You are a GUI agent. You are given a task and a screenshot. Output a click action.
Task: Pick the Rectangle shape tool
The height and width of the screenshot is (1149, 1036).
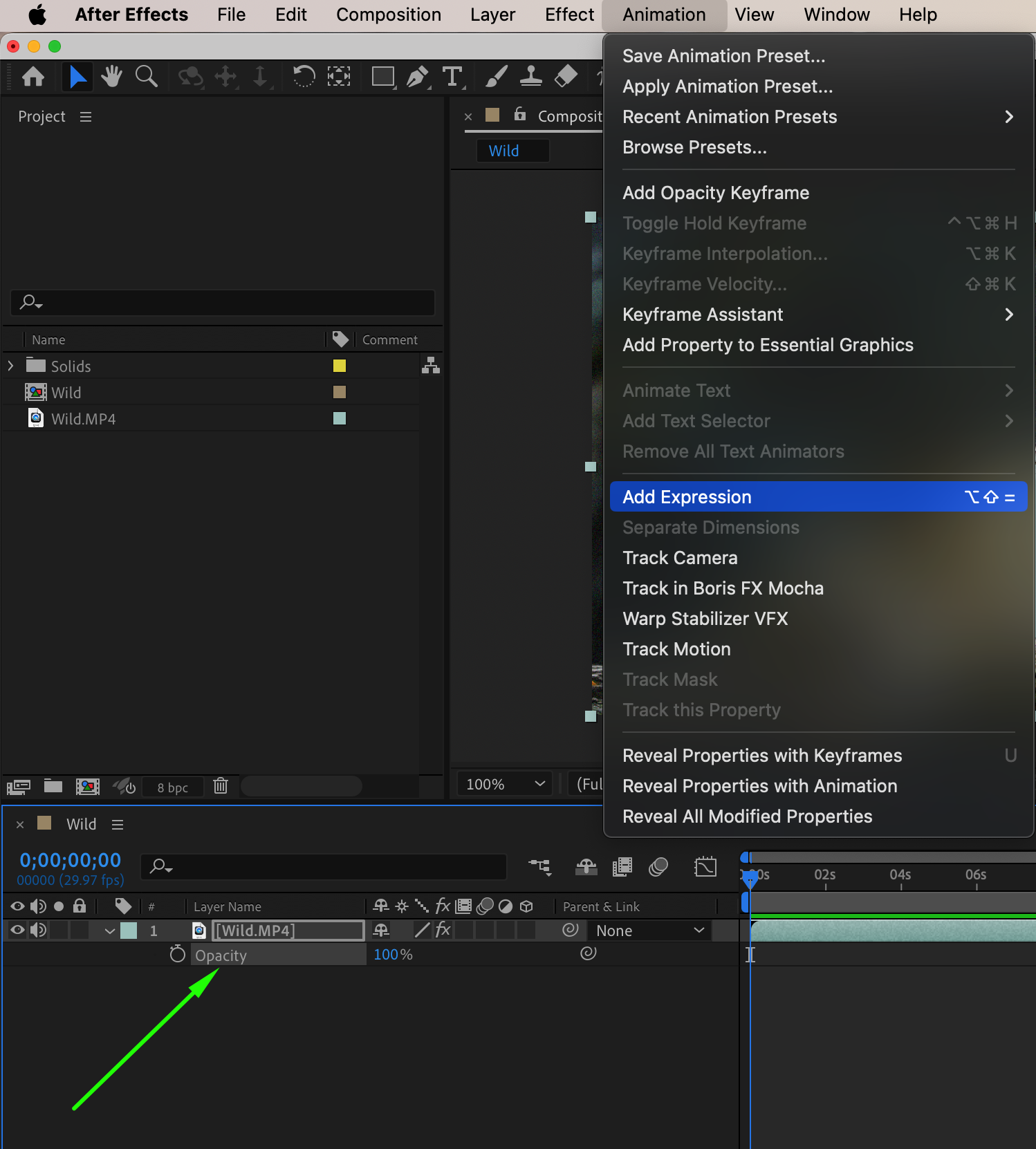382,76
